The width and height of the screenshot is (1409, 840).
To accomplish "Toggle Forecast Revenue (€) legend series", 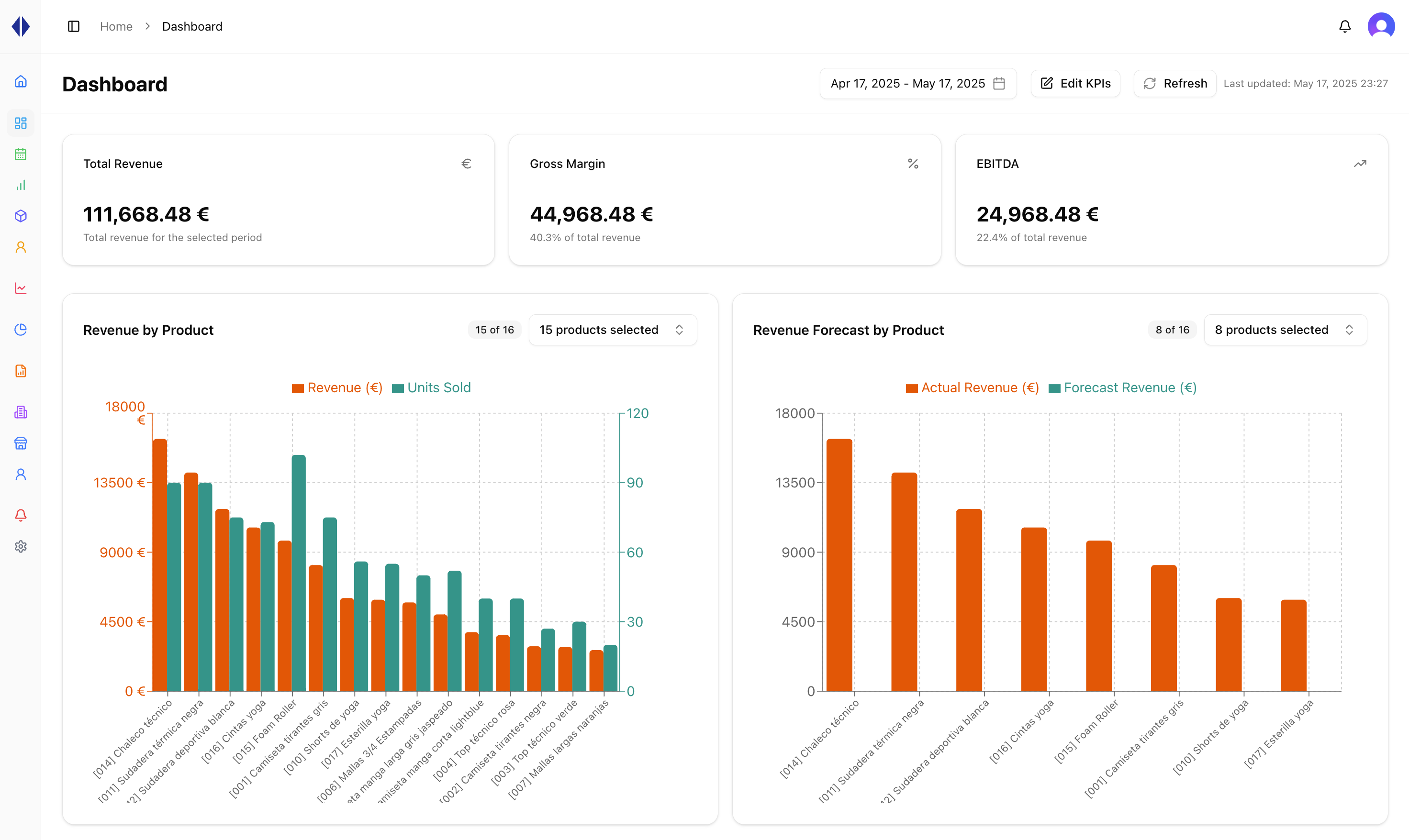I will pyautogui.click(x=1122, y=388).
